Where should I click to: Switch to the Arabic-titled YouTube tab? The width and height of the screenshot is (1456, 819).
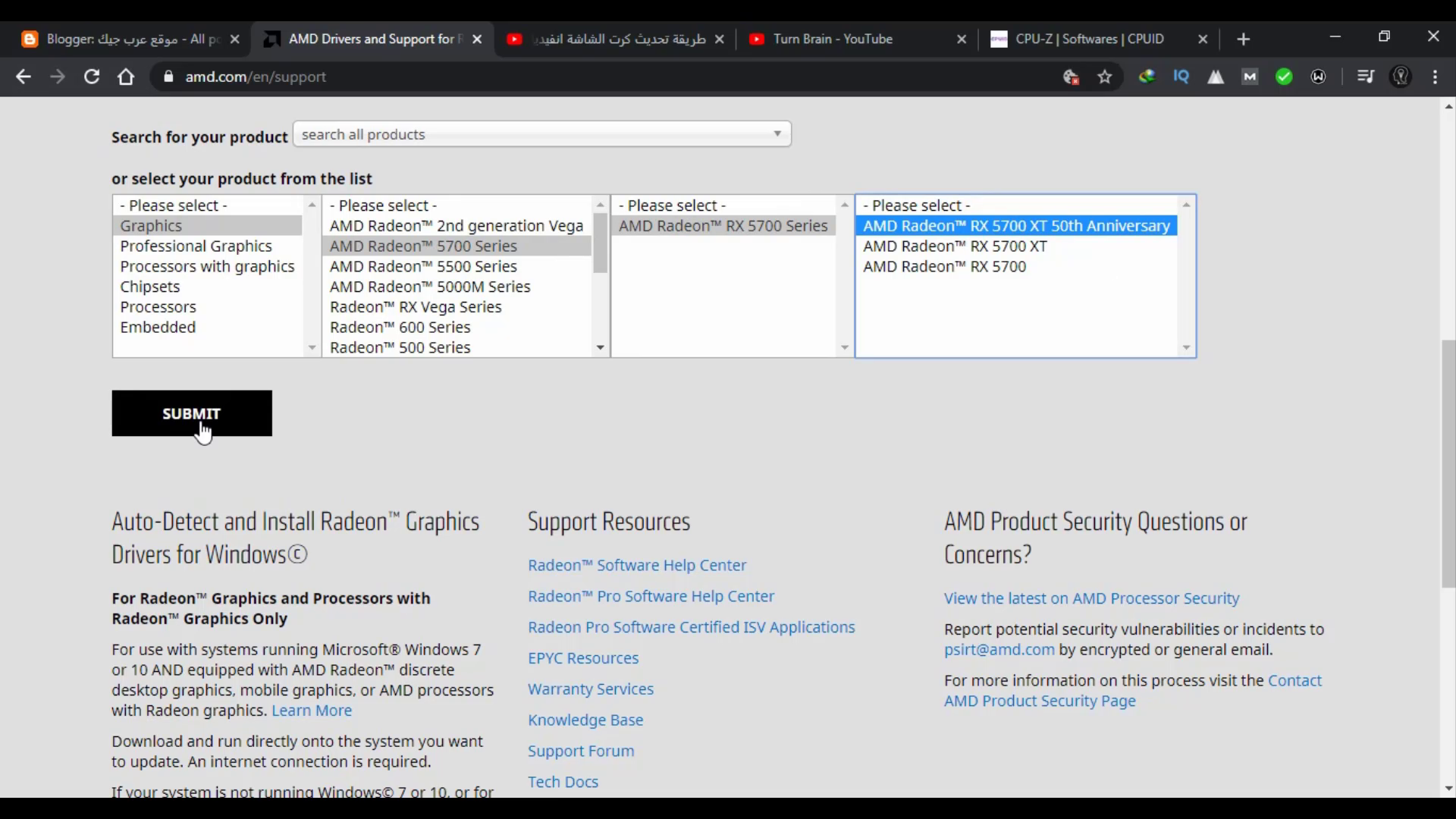tap(614, 39)
